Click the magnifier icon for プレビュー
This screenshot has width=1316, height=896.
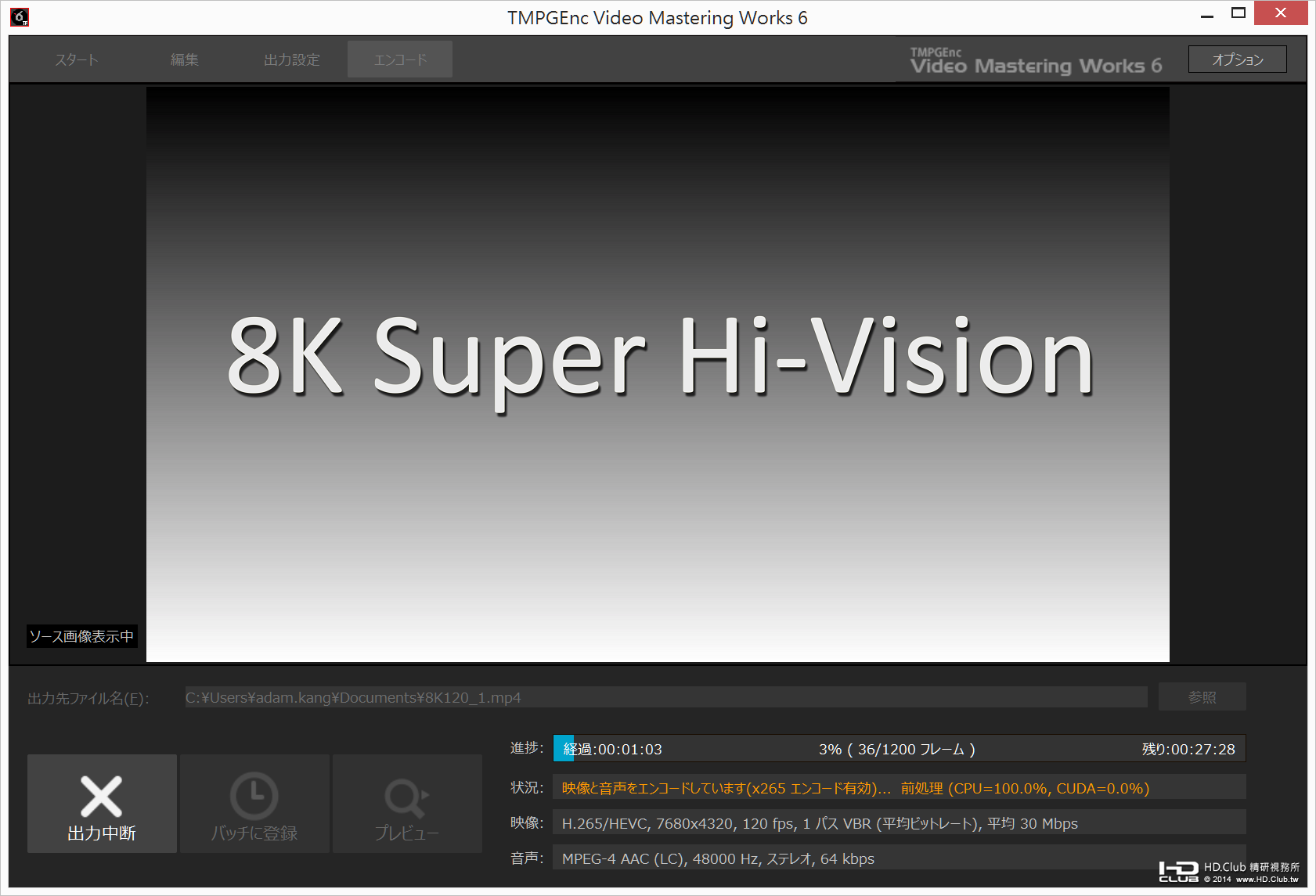pos(406,798)
